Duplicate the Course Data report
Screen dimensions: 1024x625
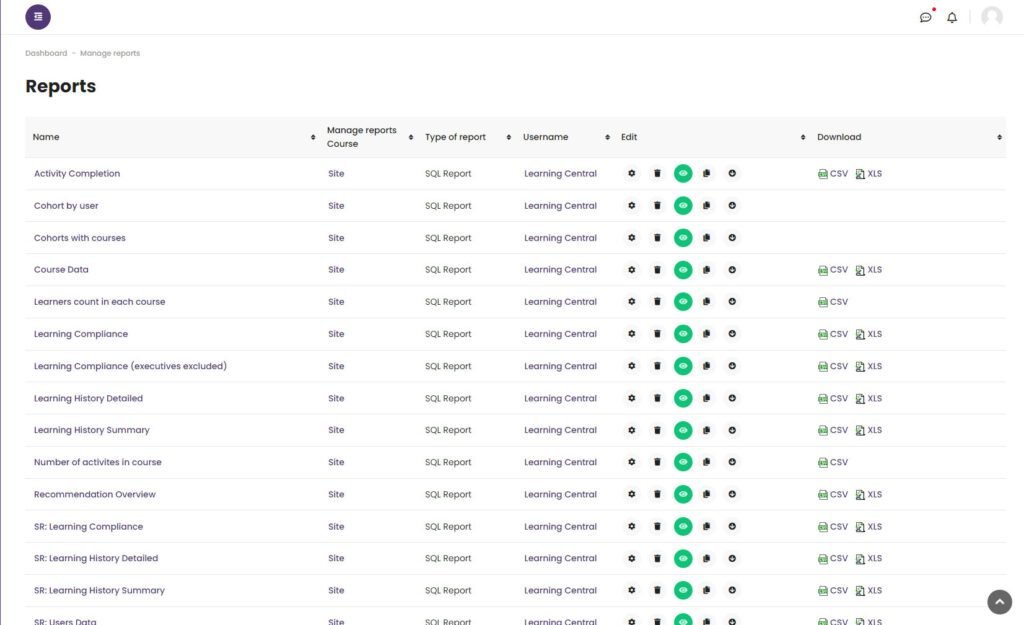pyautogui.click(x=706, y=270)
